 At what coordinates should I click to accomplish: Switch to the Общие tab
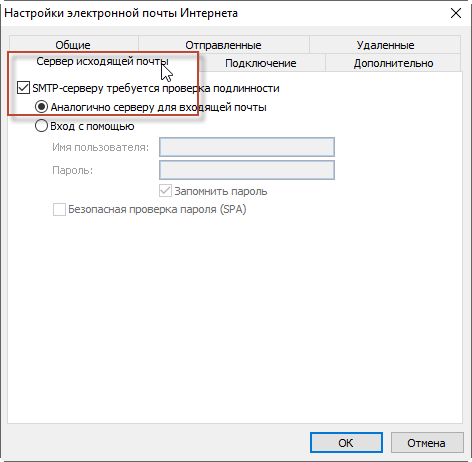pos(73,45)
